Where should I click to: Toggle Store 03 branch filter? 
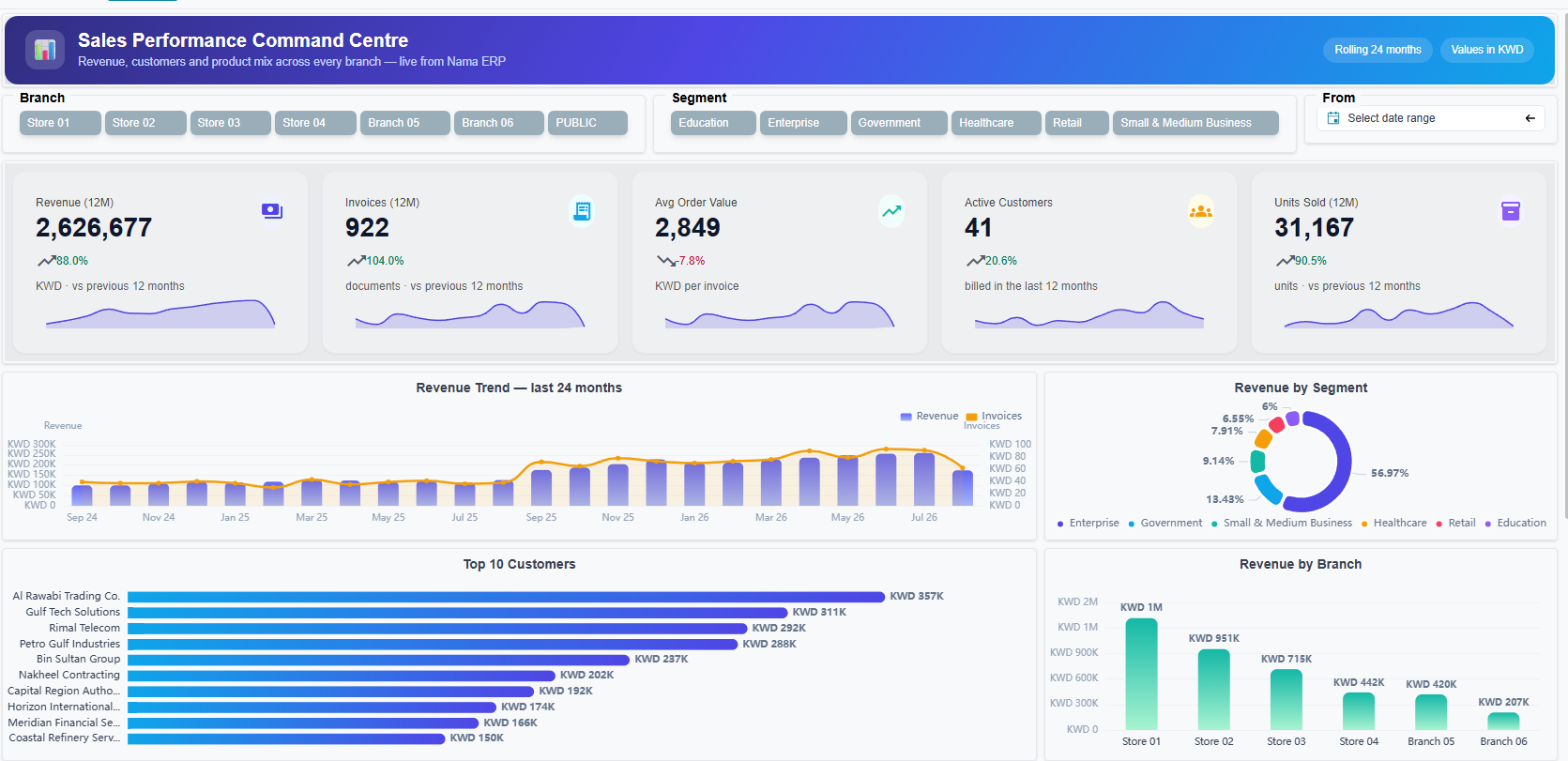click(x=230, y=123)
